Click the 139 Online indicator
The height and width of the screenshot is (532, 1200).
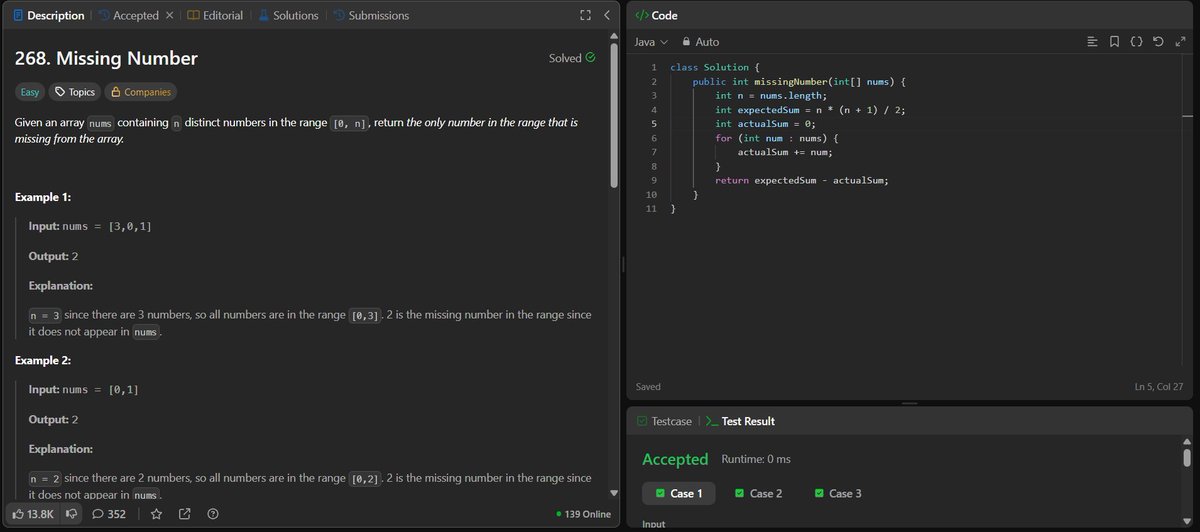point(583,514)
